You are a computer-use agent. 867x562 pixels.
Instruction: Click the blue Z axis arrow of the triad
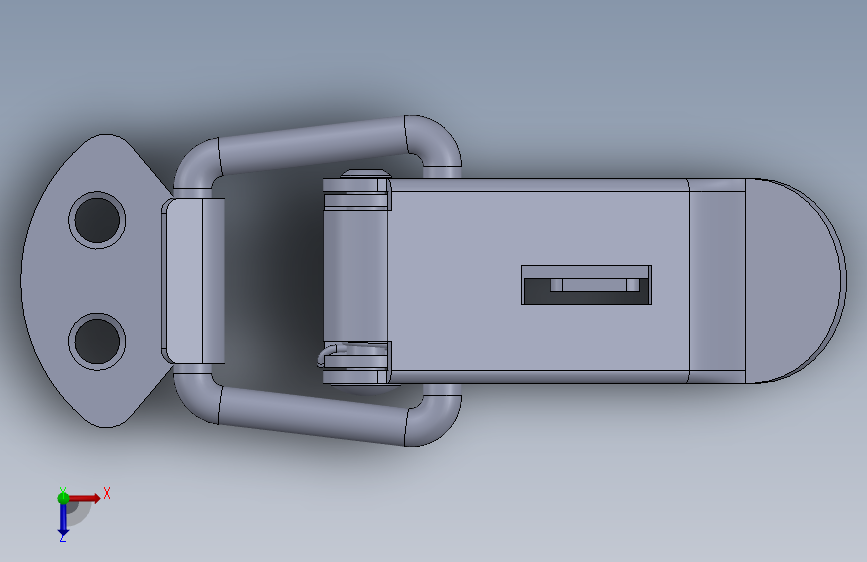(63, 520)
